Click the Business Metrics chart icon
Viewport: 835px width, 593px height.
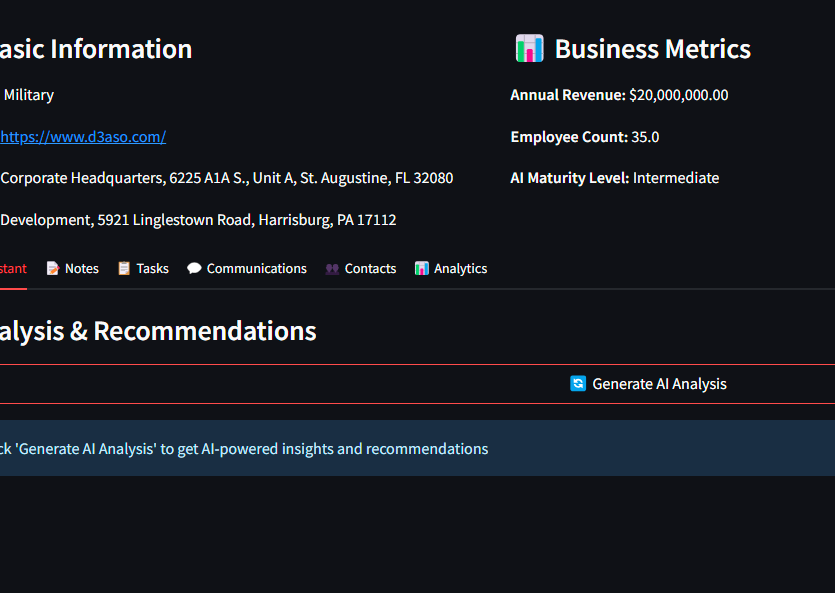point(529,49)
